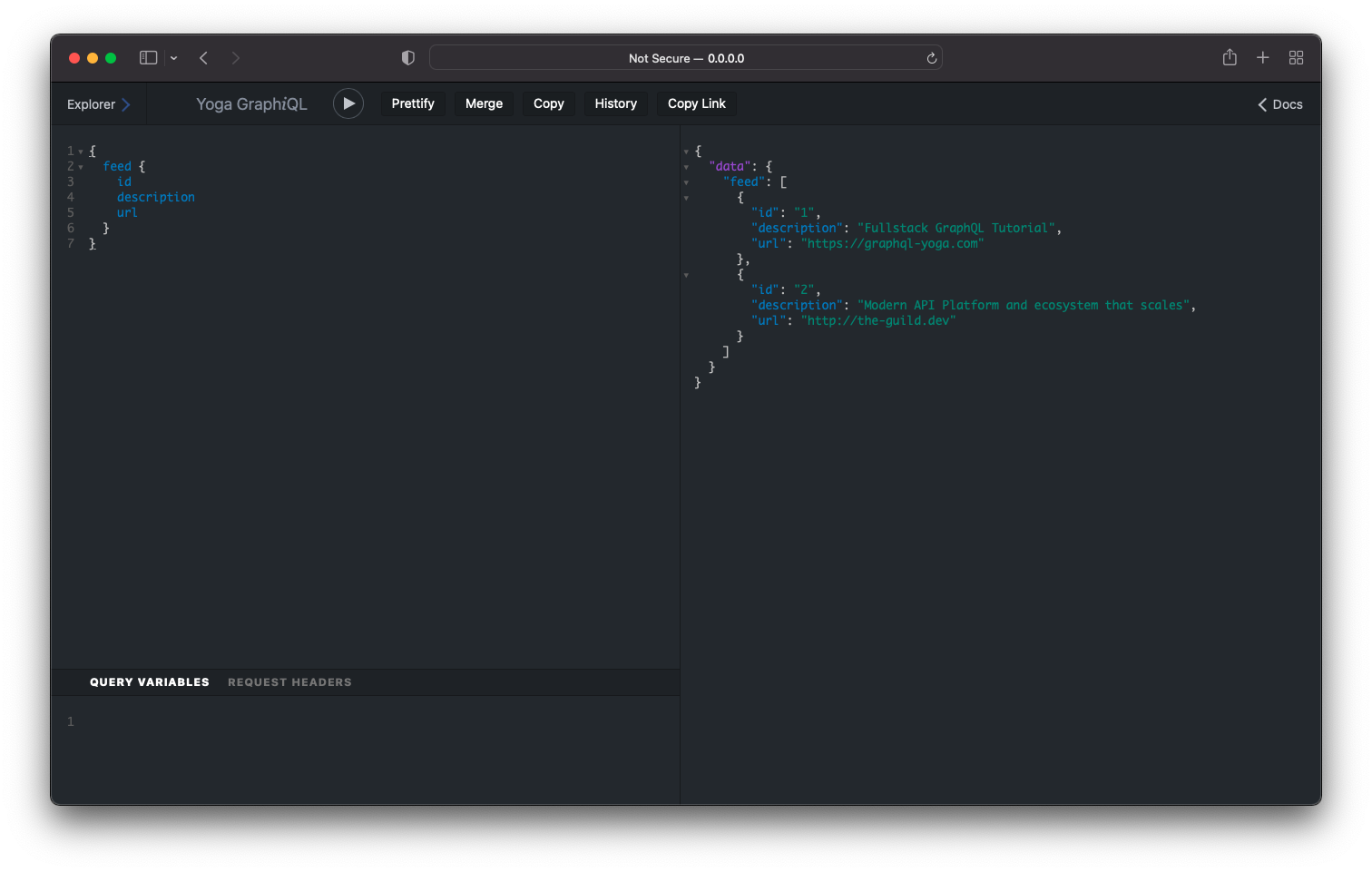Reload the page using the refresh icon
1372x872 pixels.
click(x=931, y=57)
